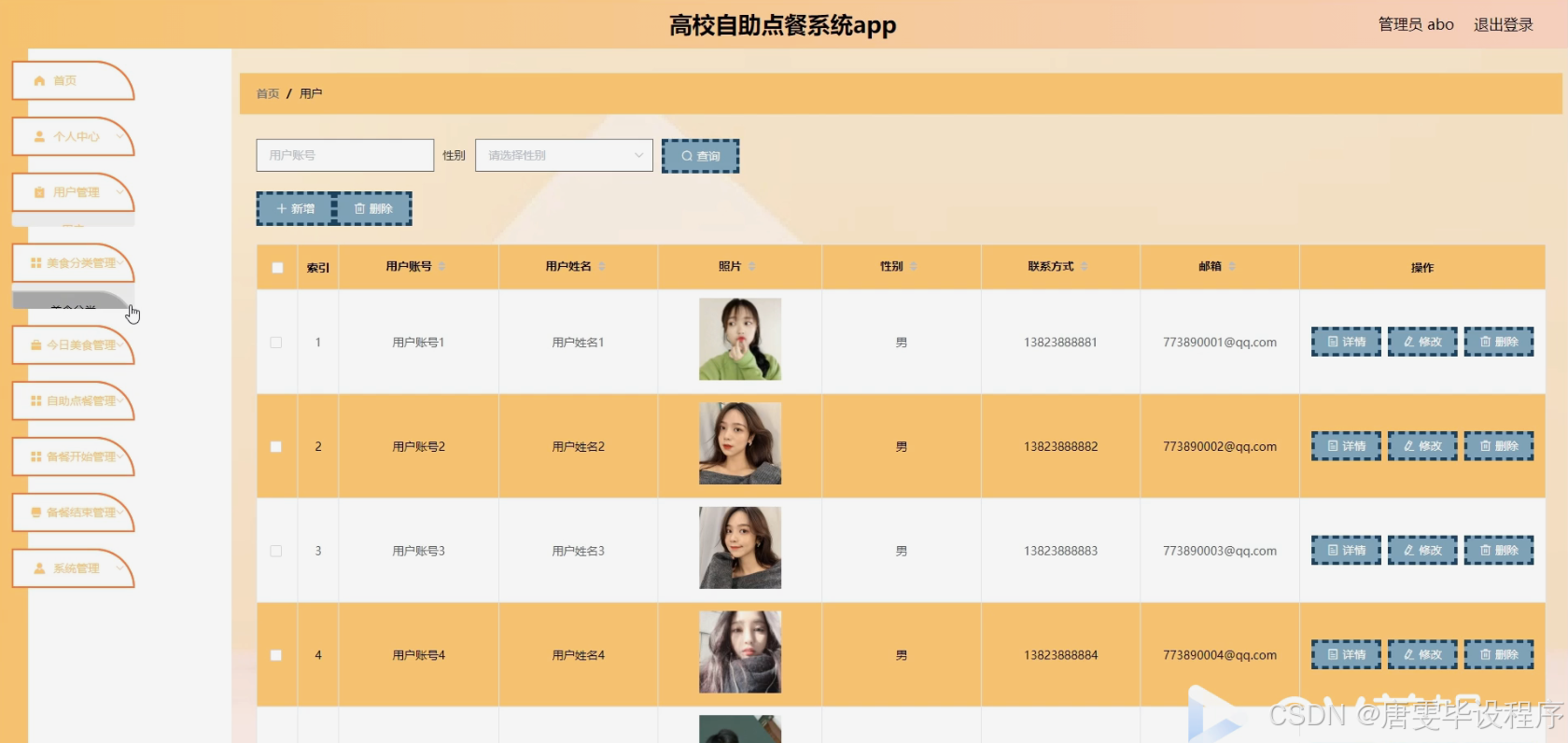Expand 个人中心 menu chevron
The image size is (1568, 743).
click(x=119, y=136)
